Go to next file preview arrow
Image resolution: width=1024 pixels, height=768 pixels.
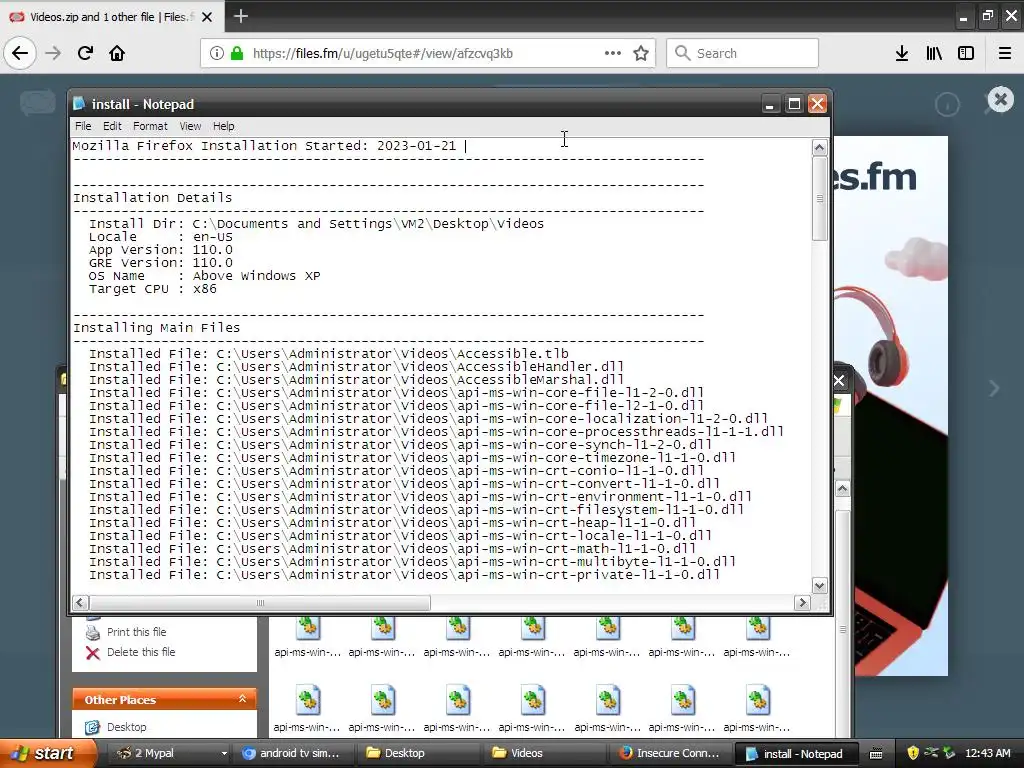[x=994, y=389]
